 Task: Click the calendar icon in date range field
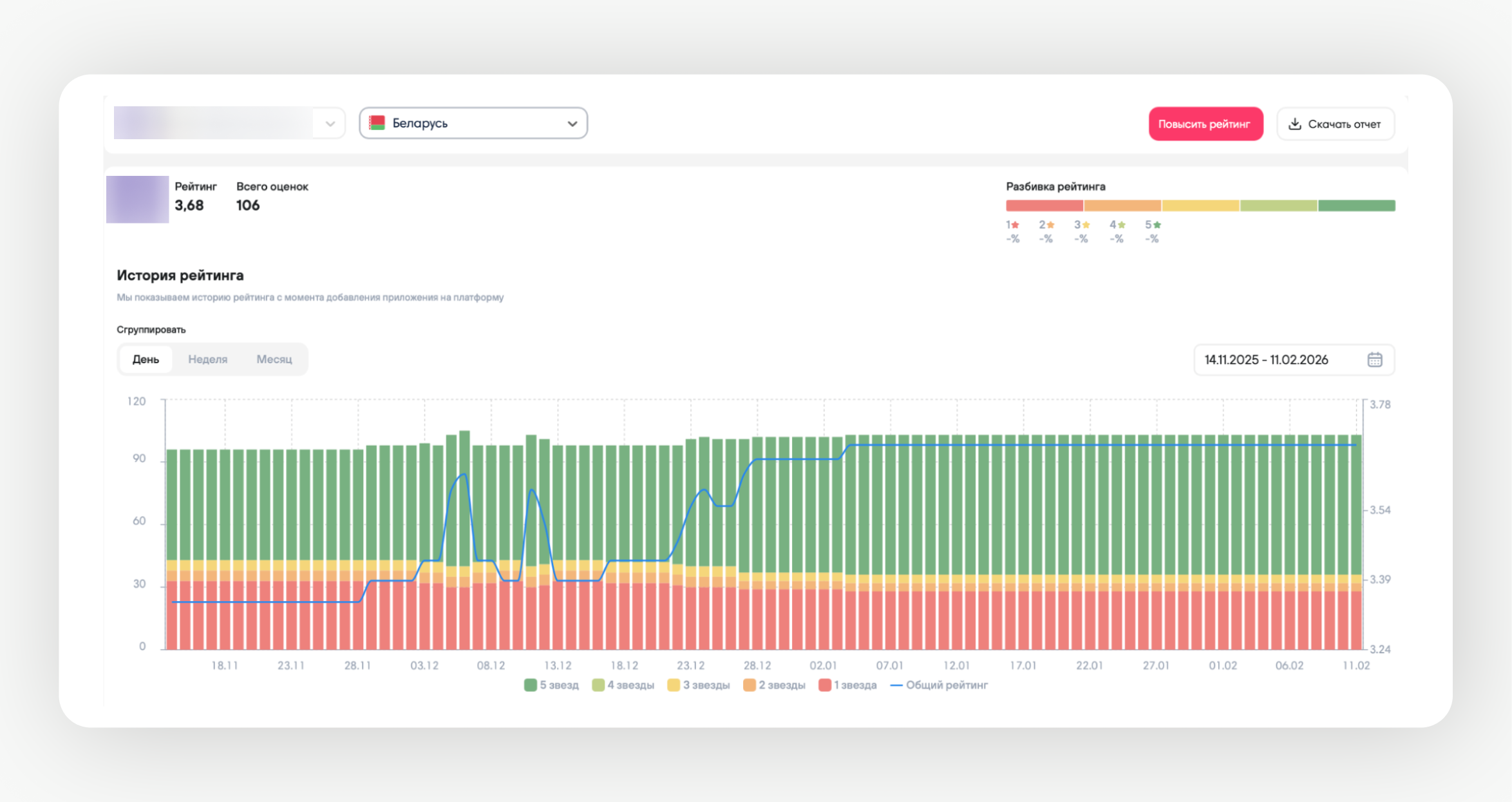[x=1374, y=359]
